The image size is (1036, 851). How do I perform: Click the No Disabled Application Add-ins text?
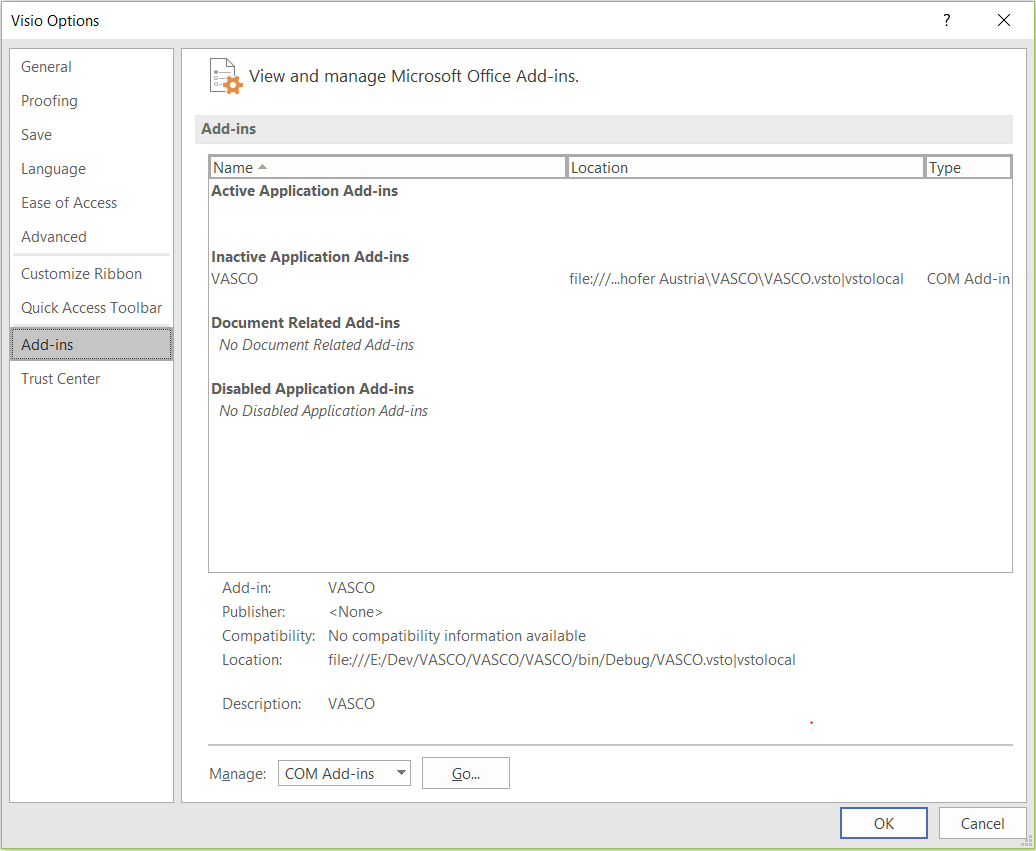point(324,411)
